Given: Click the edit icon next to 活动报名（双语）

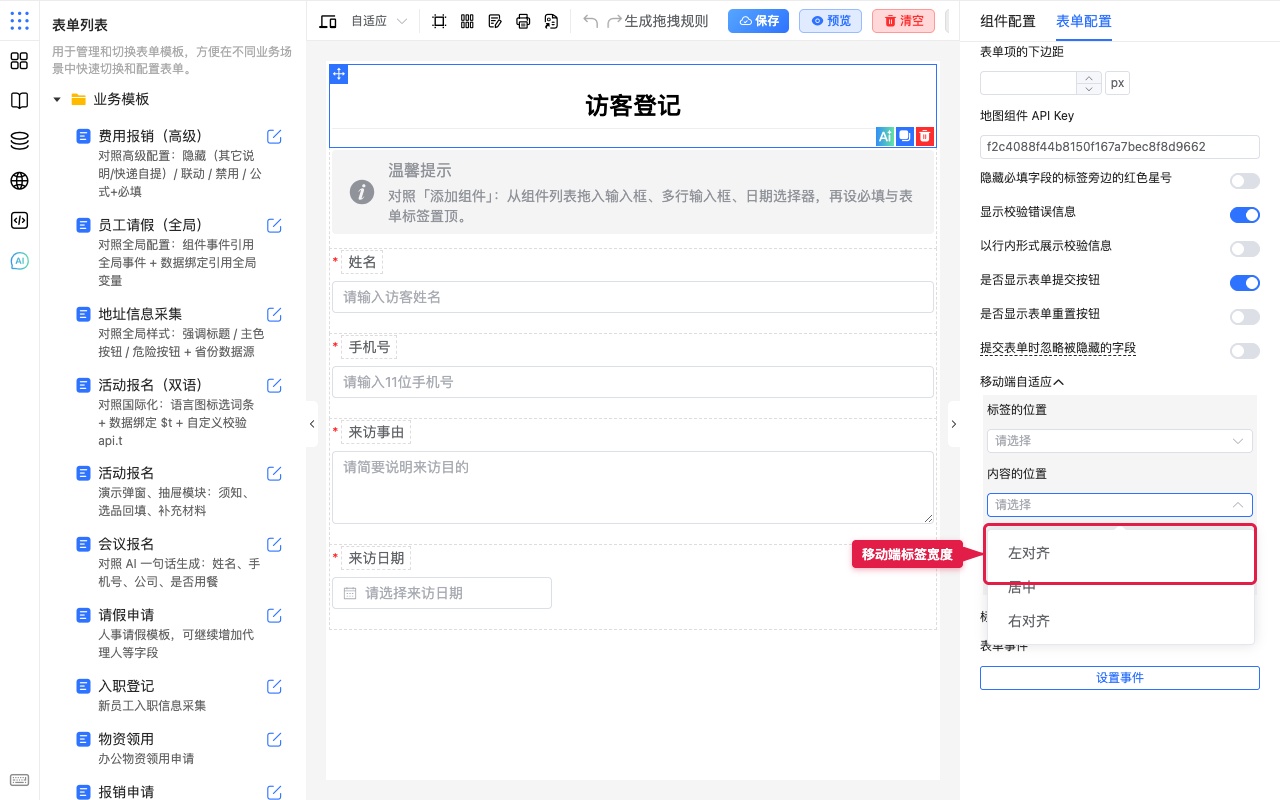Looking at the screenshot, I should (x=274, y=385).
